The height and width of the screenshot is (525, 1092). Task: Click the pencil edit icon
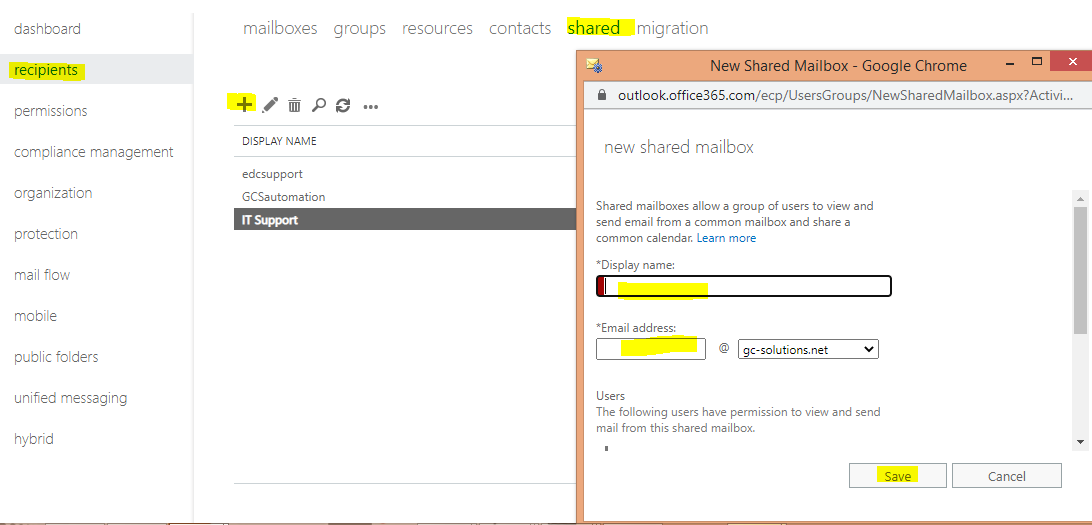click(270, 105)
